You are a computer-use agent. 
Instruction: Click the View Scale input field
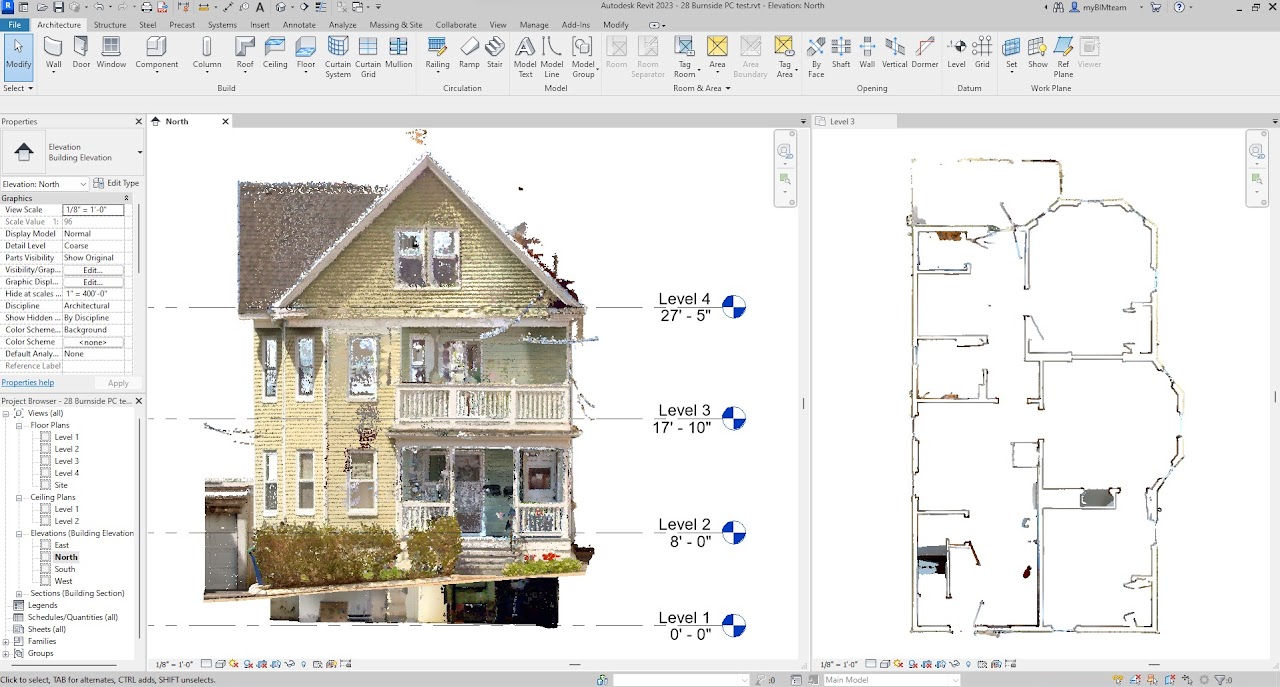click(x=93, y=210)
